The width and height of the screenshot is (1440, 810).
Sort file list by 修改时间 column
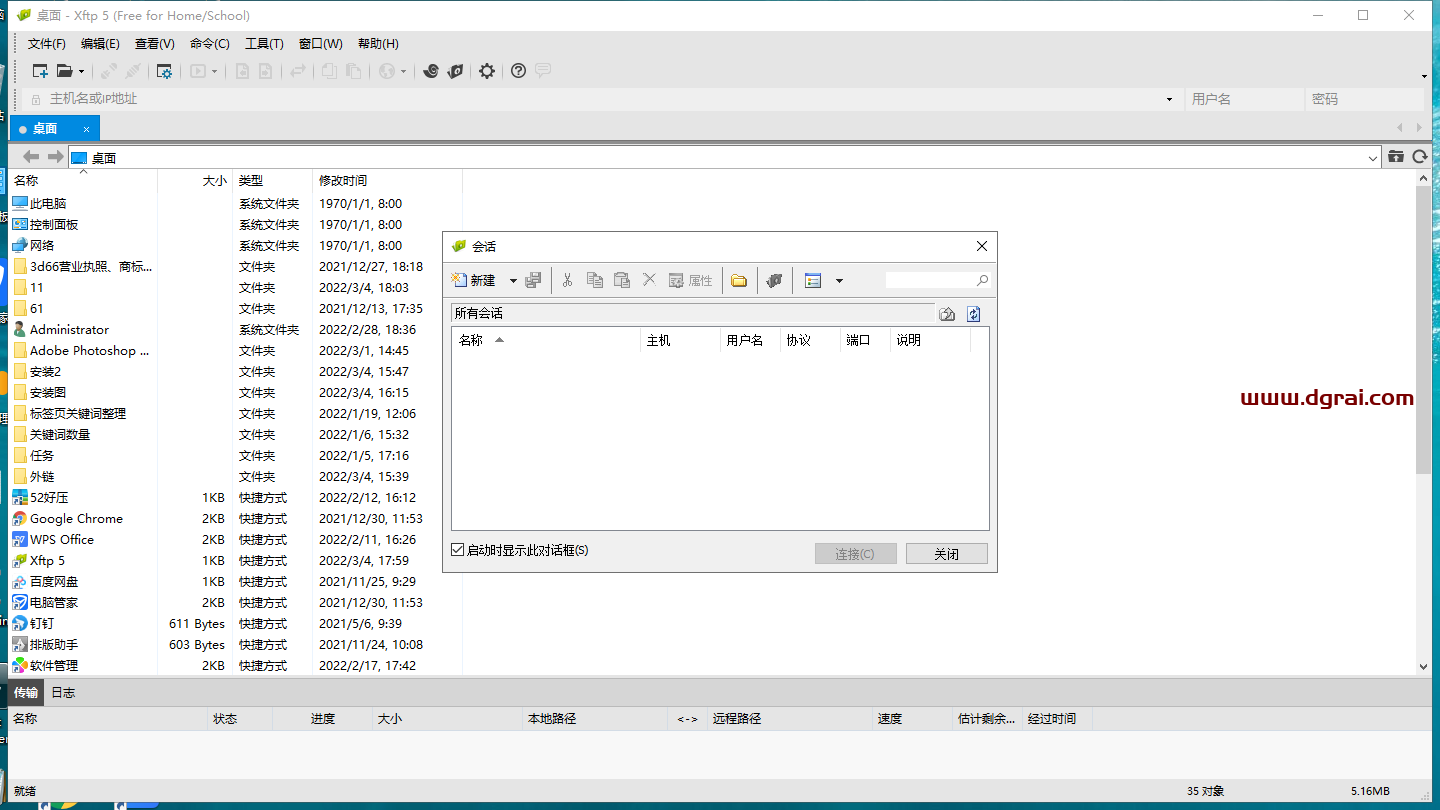387,181
